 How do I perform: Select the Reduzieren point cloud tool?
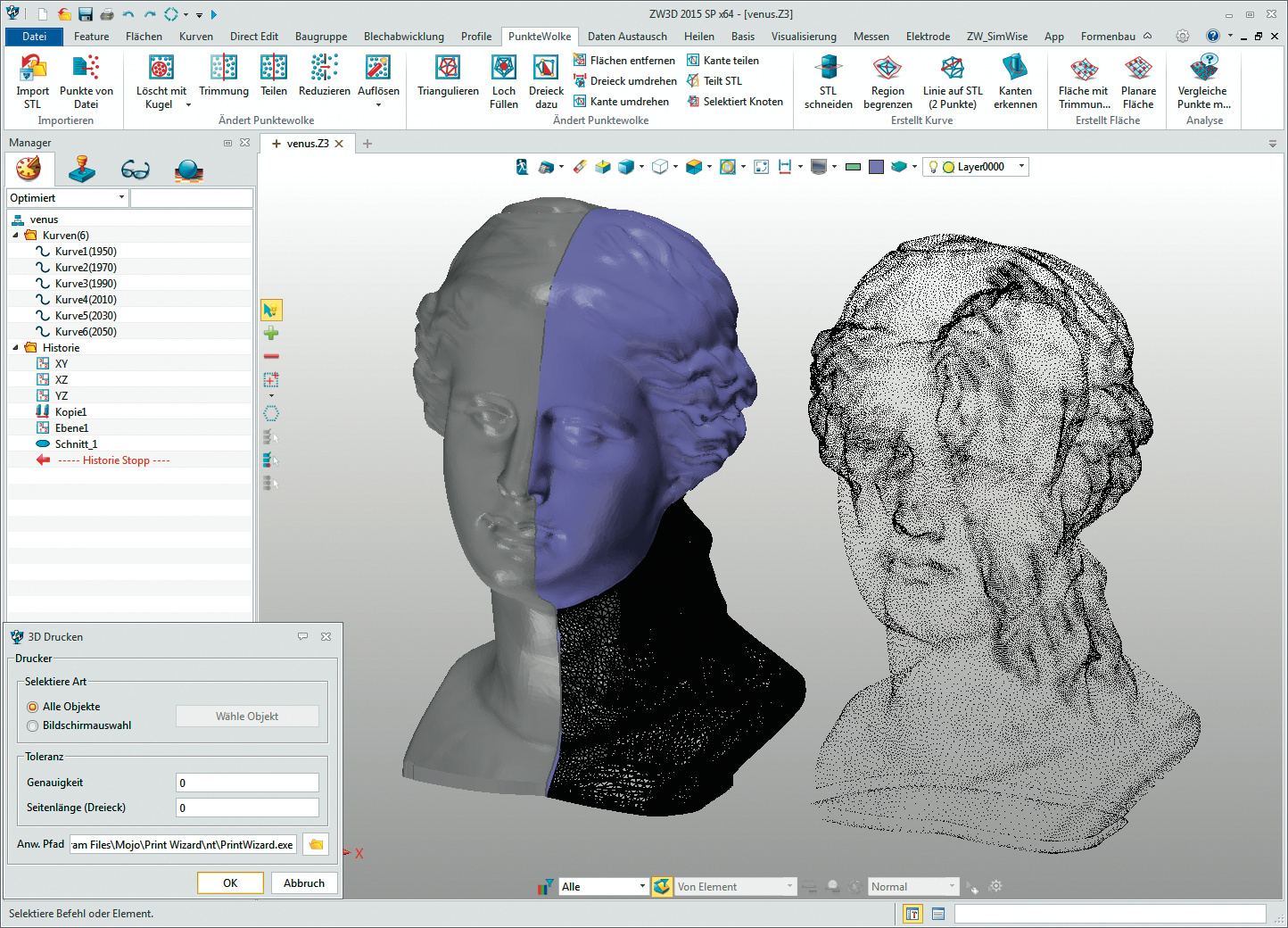click(324, 68)
